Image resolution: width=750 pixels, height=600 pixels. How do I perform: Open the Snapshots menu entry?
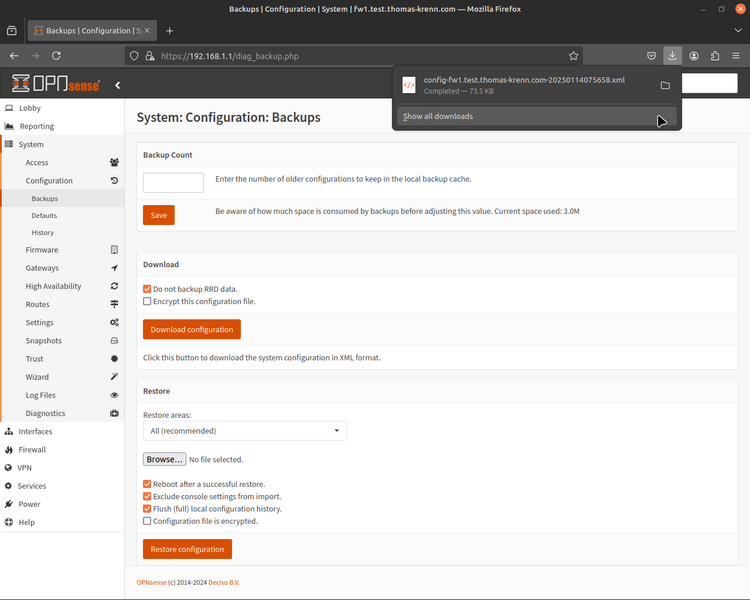point(62,341)
